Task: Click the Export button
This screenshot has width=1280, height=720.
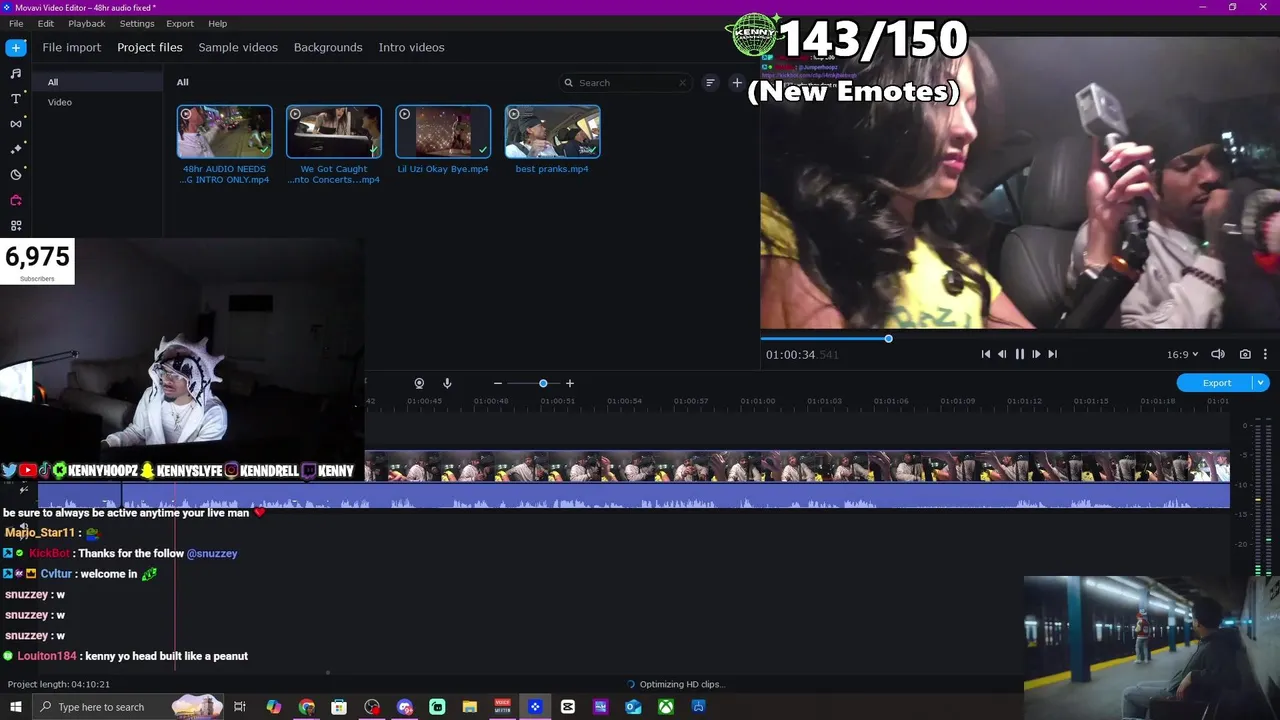Action: (1216, 383)
